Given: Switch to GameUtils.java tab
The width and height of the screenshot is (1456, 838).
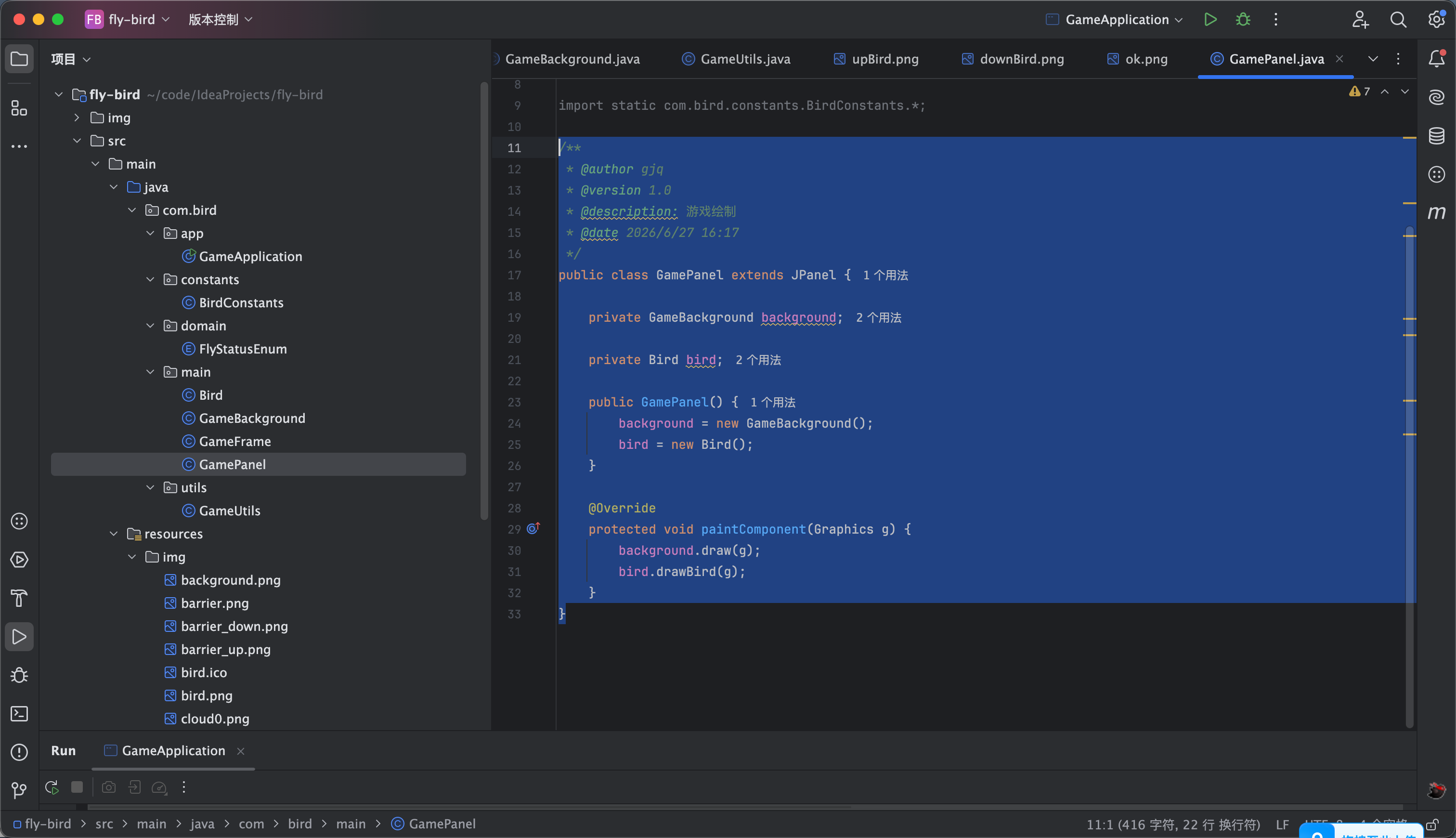Looking at the screenshot, I should pos(736,59).
